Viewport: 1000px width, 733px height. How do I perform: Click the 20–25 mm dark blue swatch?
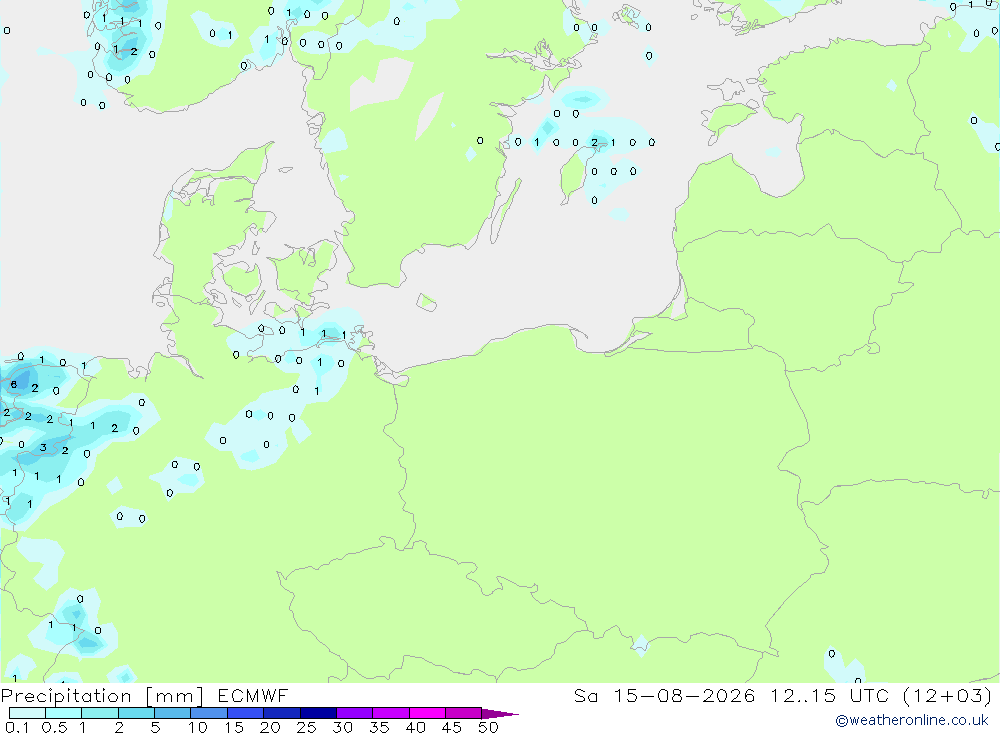point(282,713)
